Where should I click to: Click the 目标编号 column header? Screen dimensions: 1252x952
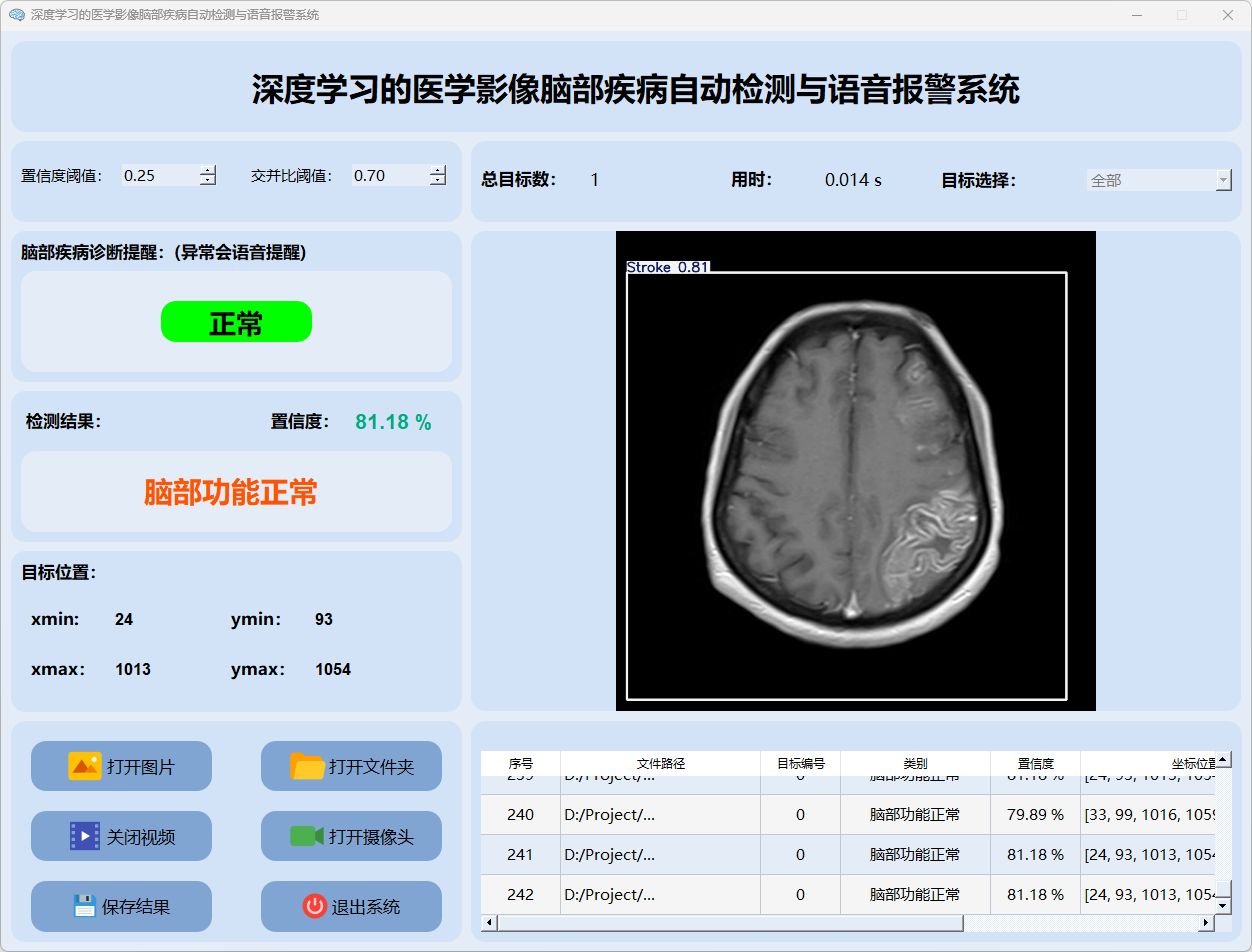[x=801, y=763]
